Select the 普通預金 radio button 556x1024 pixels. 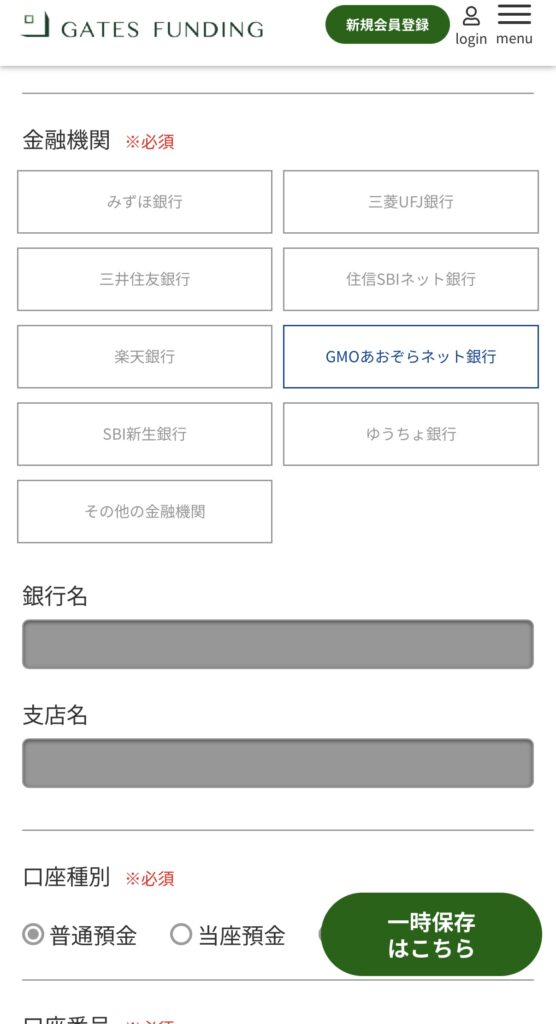(x=33, y=935)
